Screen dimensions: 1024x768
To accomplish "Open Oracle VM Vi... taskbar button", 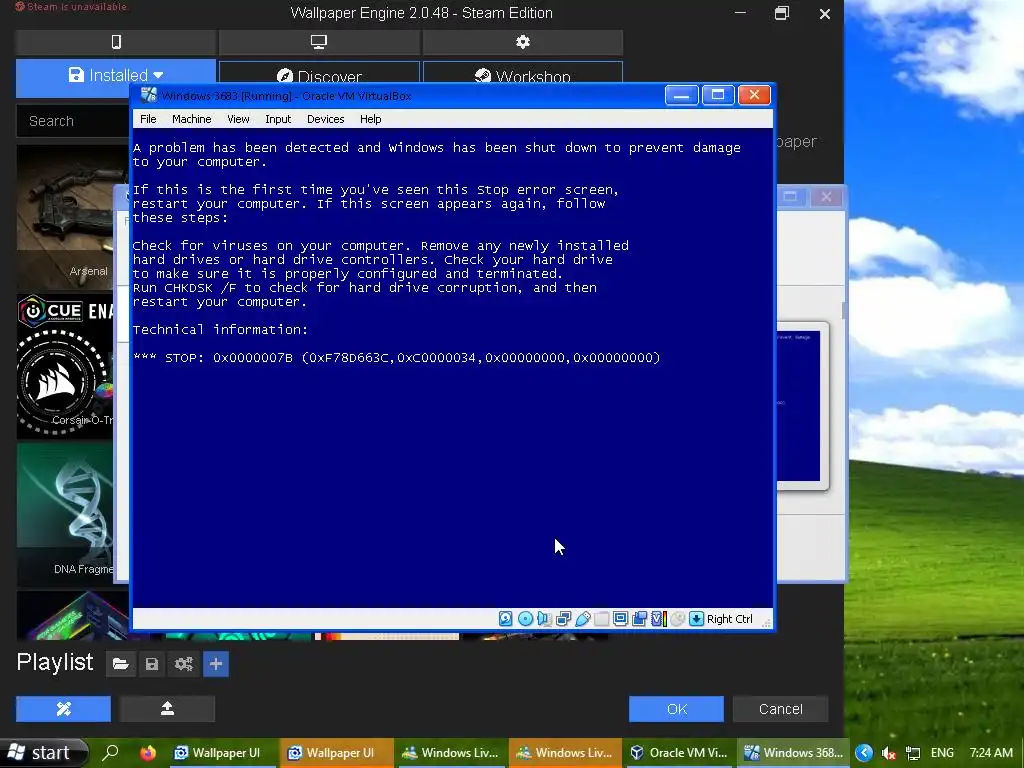I will (679, 752).
